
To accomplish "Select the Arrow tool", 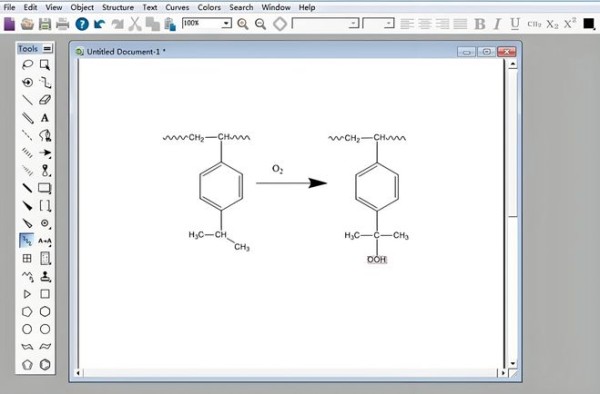I will pyautogui.click(x=45, y=153).
